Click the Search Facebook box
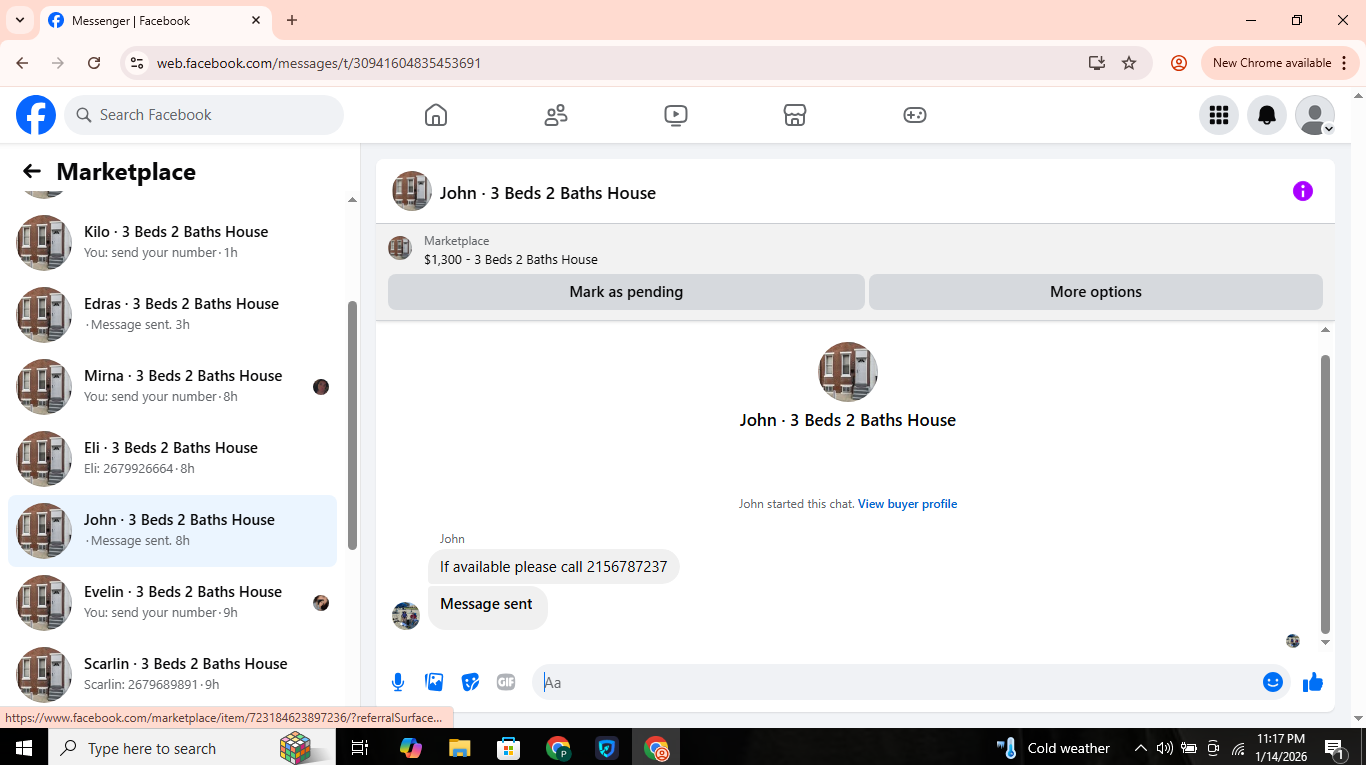1366x765 pixels. tap(204, 115)
